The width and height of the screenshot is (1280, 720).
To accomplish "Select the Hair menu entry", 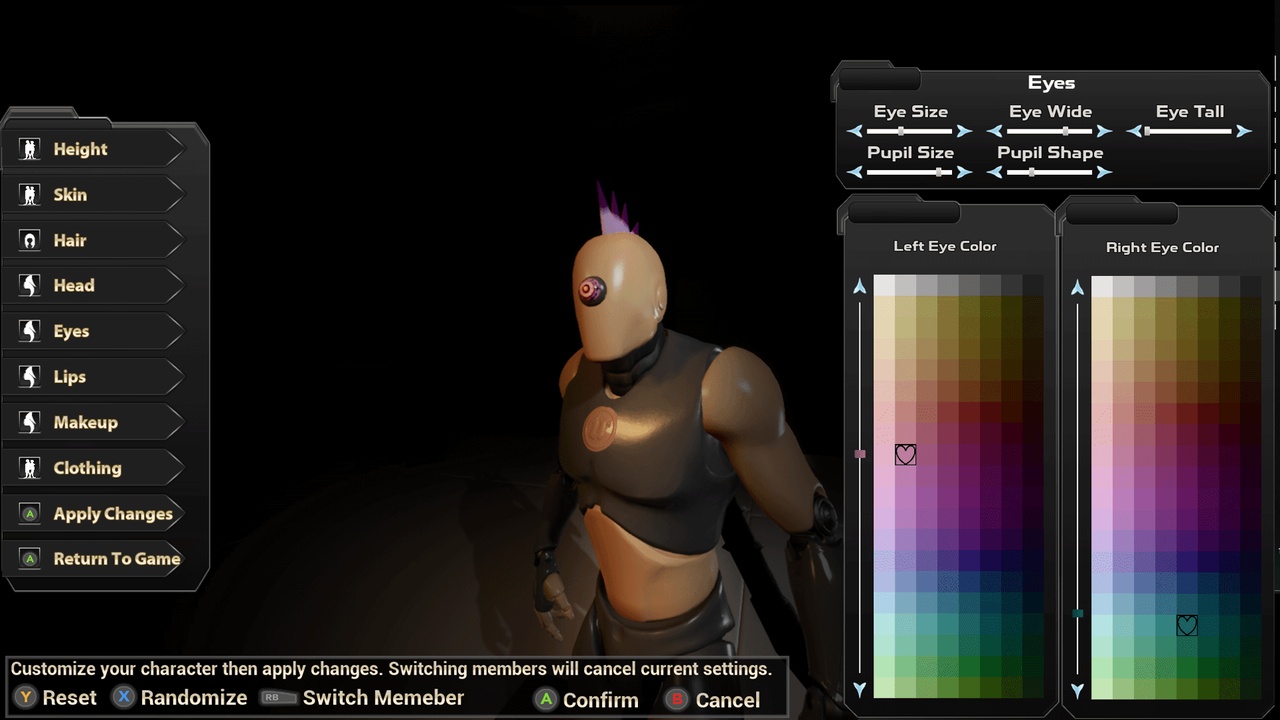I will [95, 240].
